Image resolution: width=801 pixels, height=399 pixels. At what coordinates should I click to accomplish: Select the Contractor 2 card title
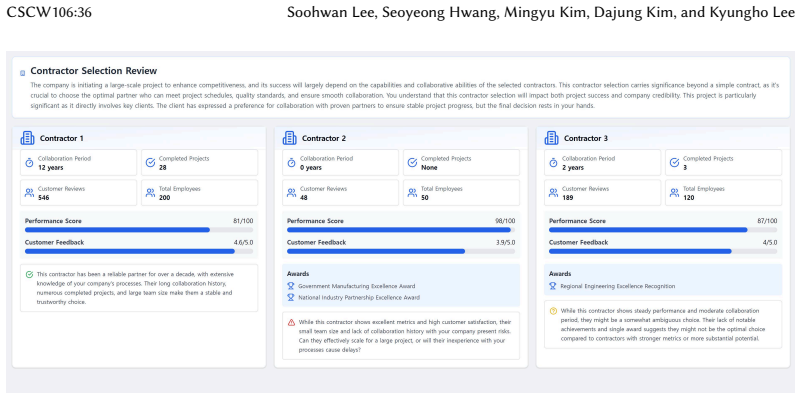(x=324, y=138)
